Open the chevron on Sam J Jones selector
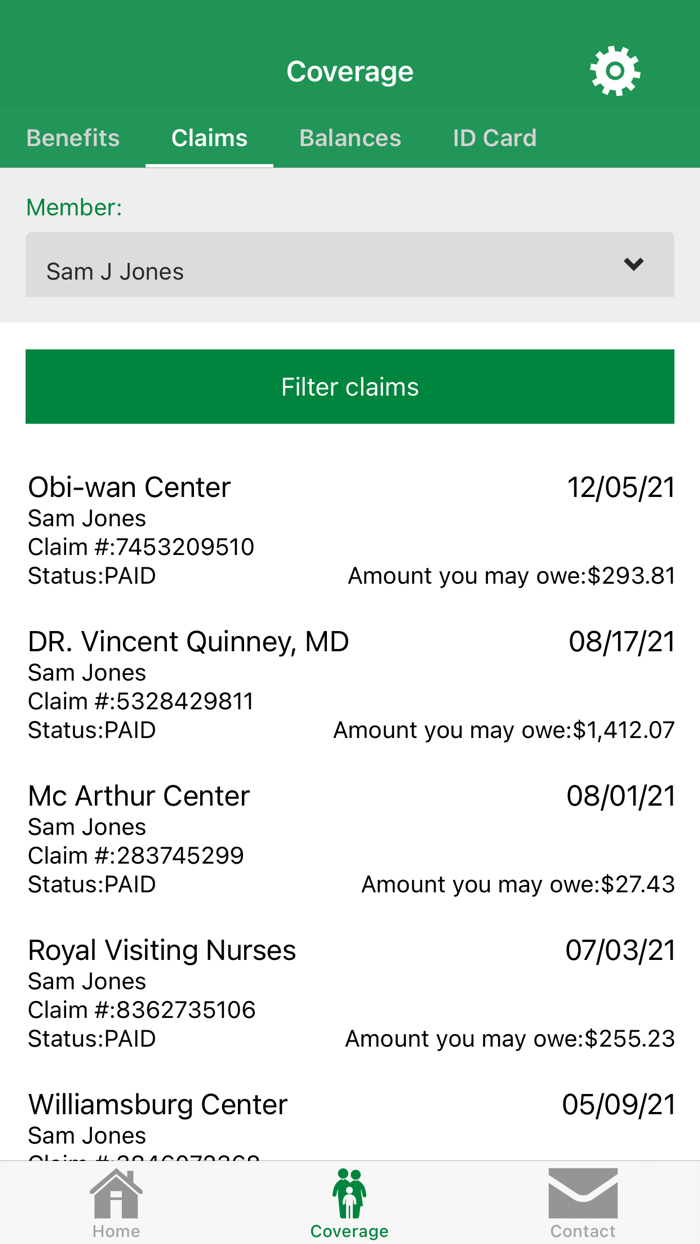The width and height of the screenshot is (700, 1244). (633, 264)
